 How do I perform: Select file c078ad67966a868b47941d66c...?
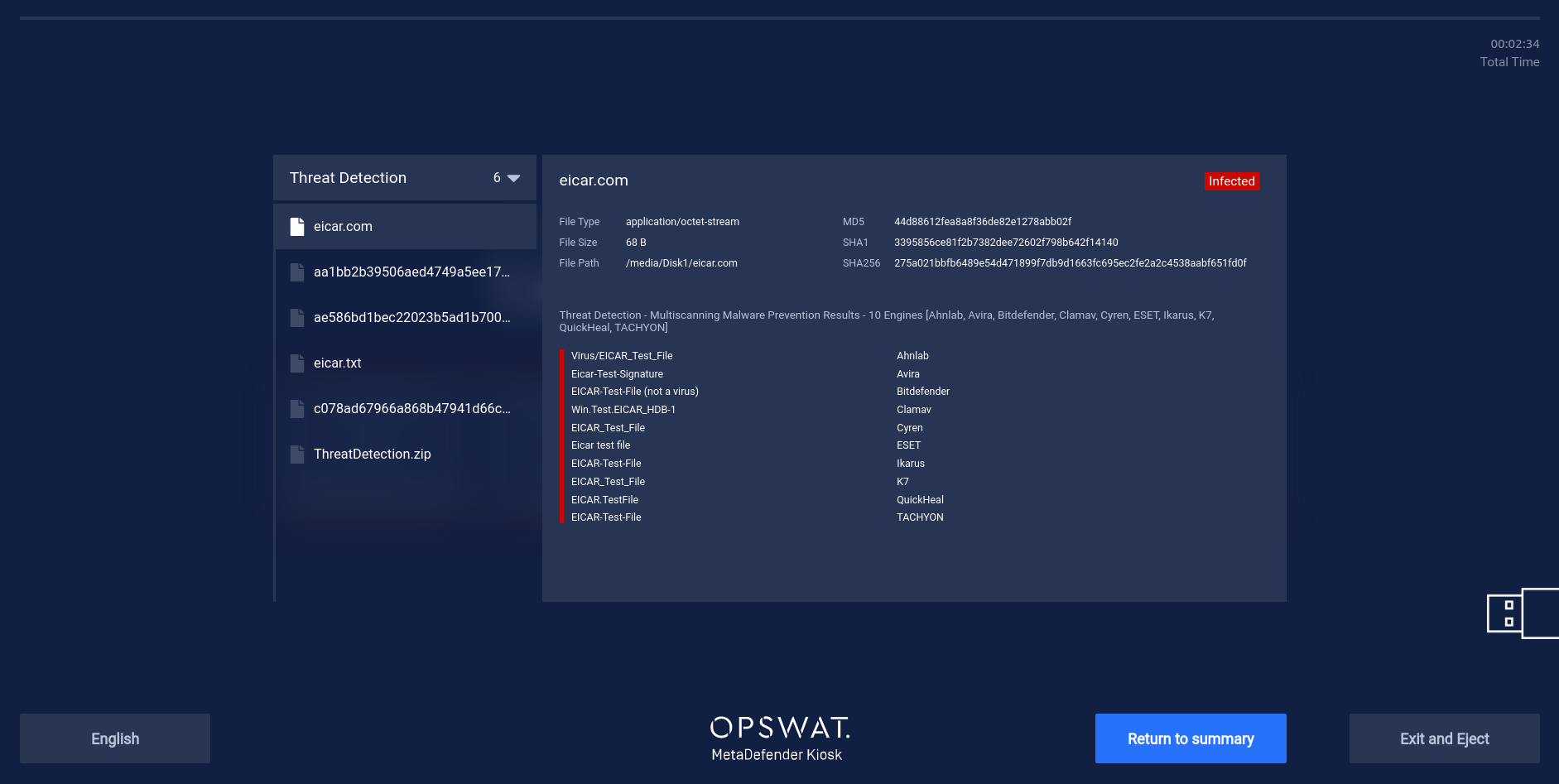[405, 409]
